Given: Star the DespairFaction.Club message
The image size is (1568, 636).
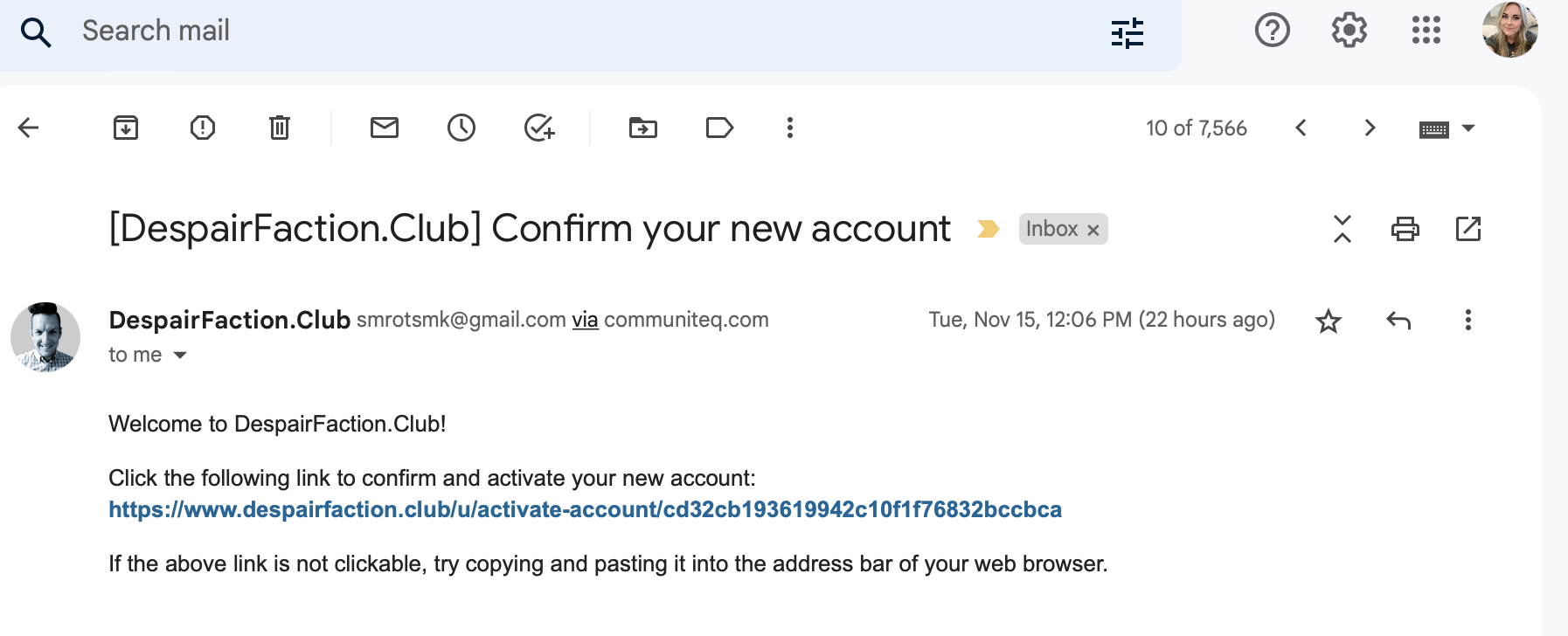Looking at the screenshot, I should point(1329,321).
